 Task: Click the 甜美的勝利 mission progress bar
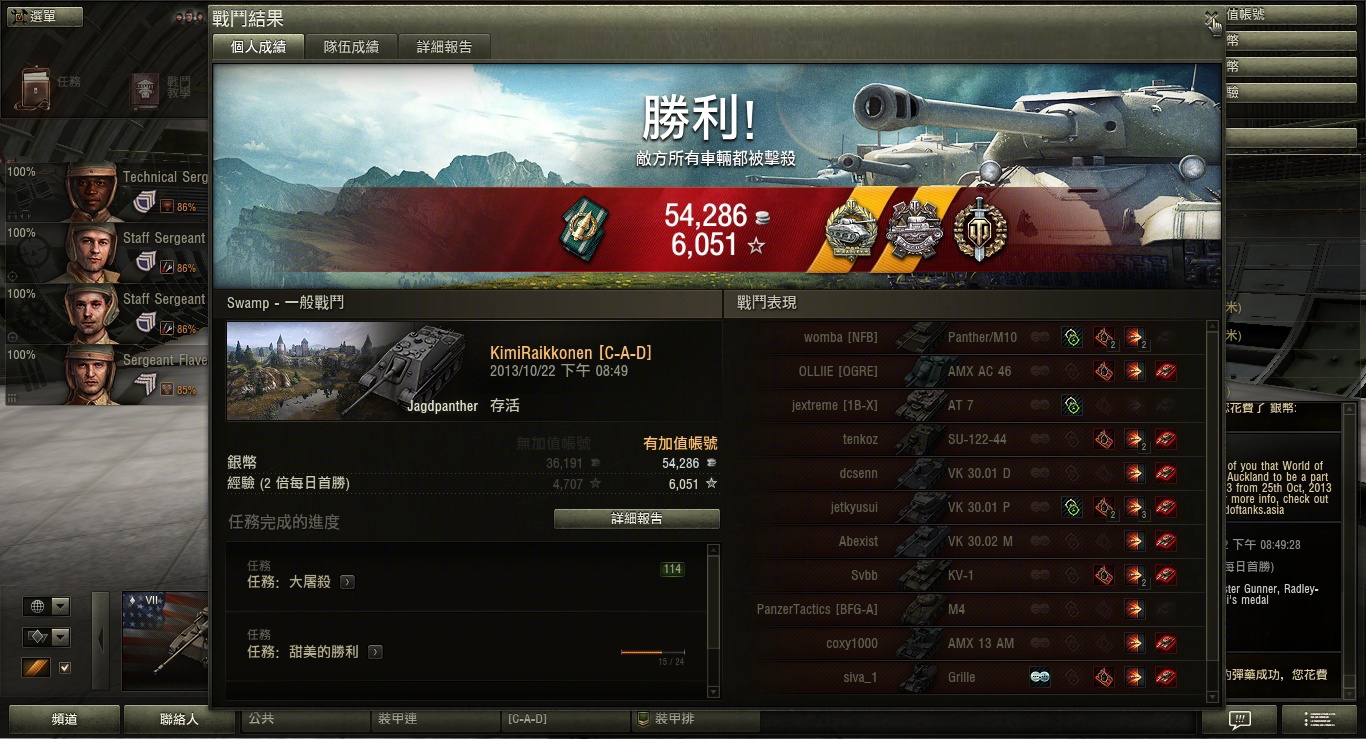(x=653, y=652)
